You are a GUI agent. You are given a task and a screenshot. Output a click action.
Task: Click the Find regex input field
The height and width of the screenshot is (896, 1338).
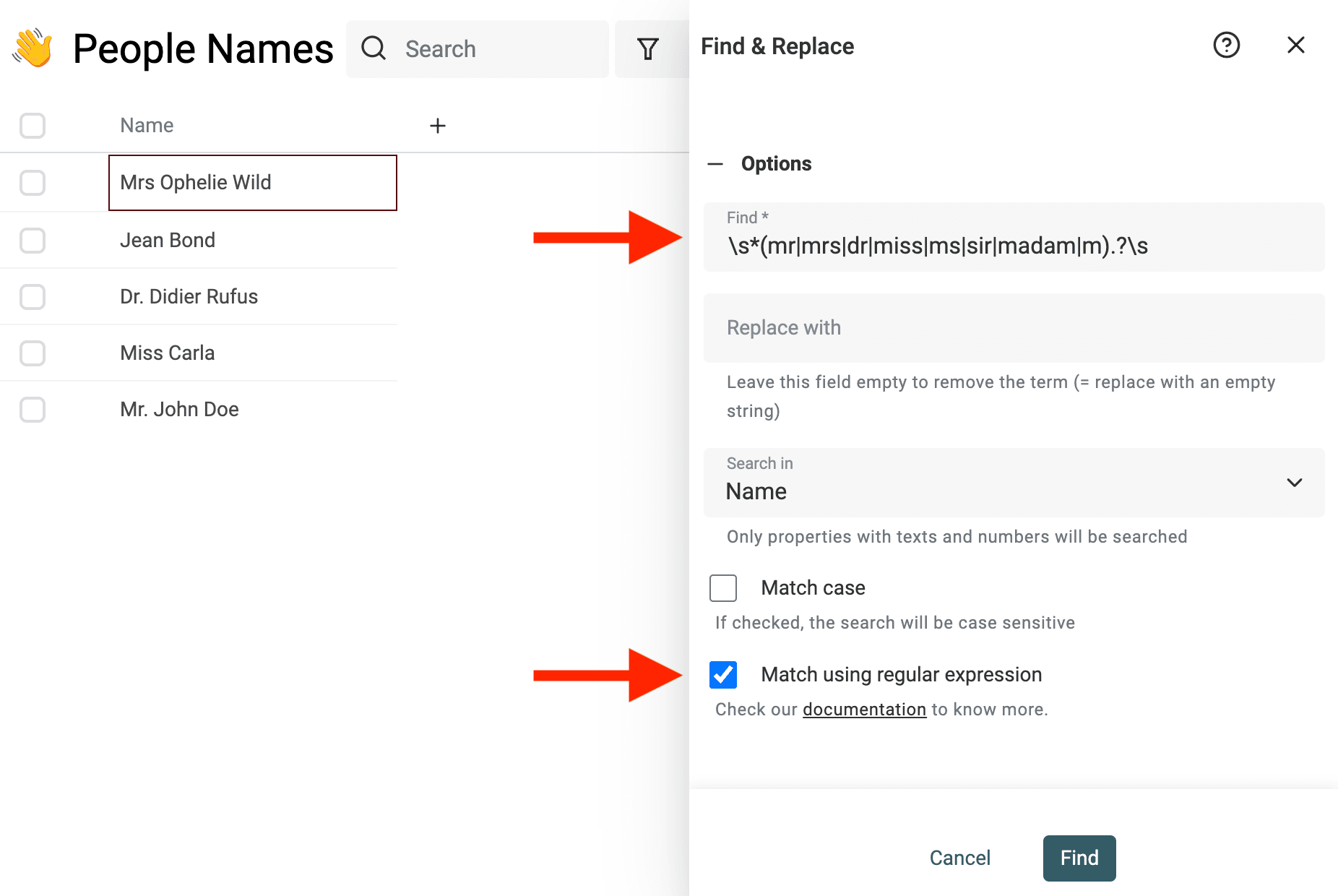tap(1014, 237)
